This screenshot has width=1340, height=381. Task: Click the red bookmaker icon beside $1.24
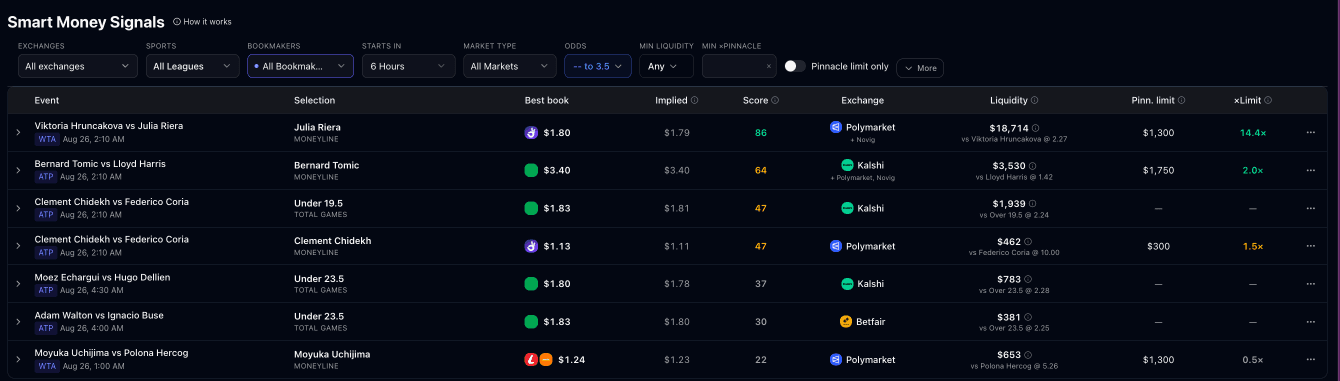click(531, 360)
